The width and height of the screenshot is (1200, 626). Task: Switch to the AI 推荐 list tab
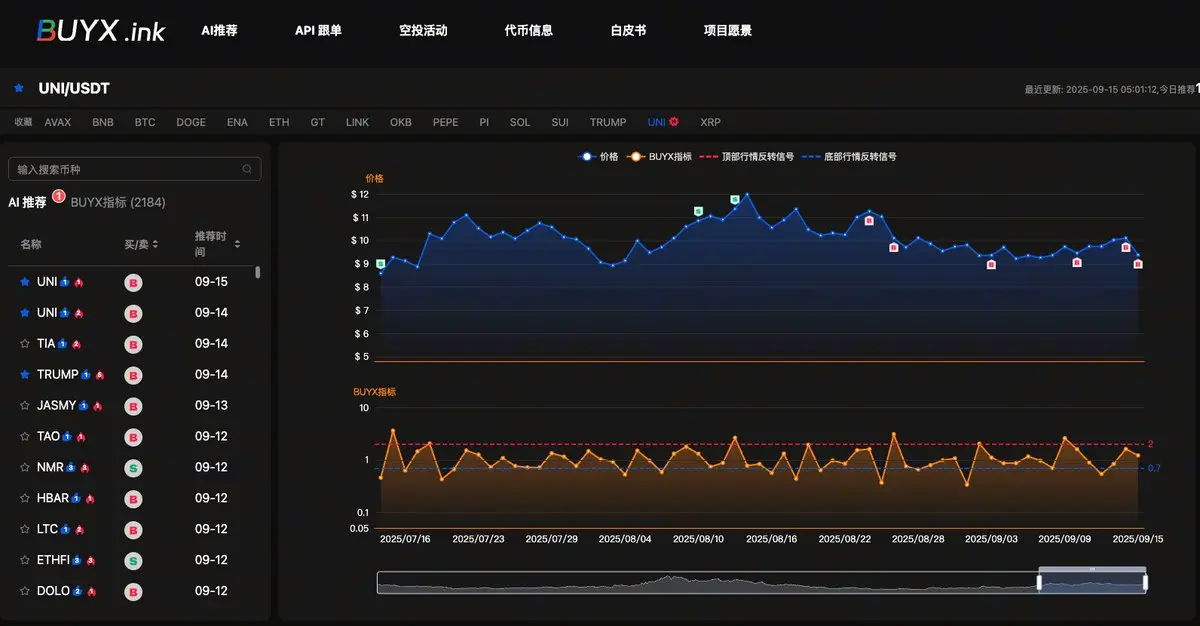pyautogui.click(x=27, y=202)
